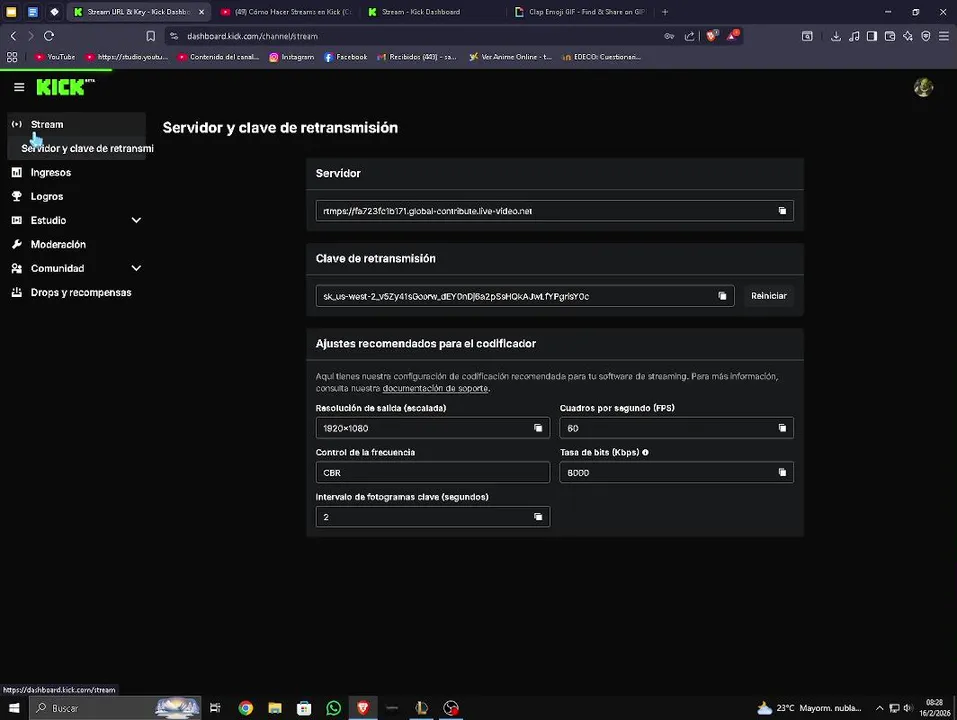The height and width of the screenshot is (720, 957).
Task: Click the CBR rate control field
Action: pos(433,472)
